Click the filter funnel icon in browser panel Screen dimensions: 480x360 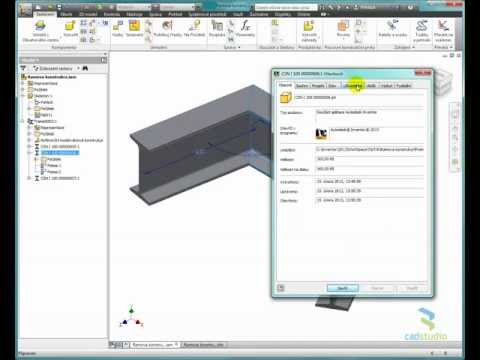(23, 68)
